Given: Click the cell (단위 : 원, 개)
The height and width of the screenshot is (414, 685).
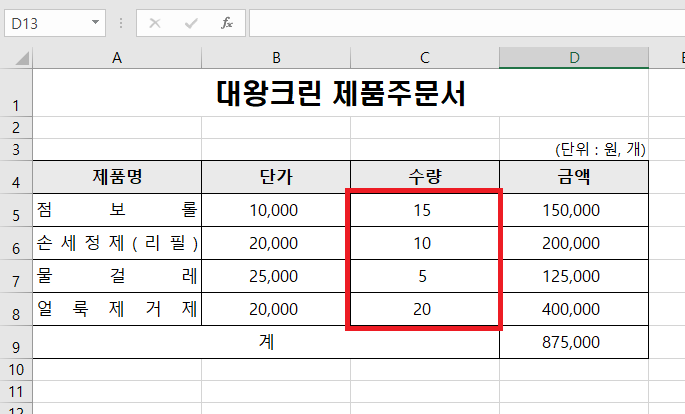Looking at the screenshot, I should 574,150.
